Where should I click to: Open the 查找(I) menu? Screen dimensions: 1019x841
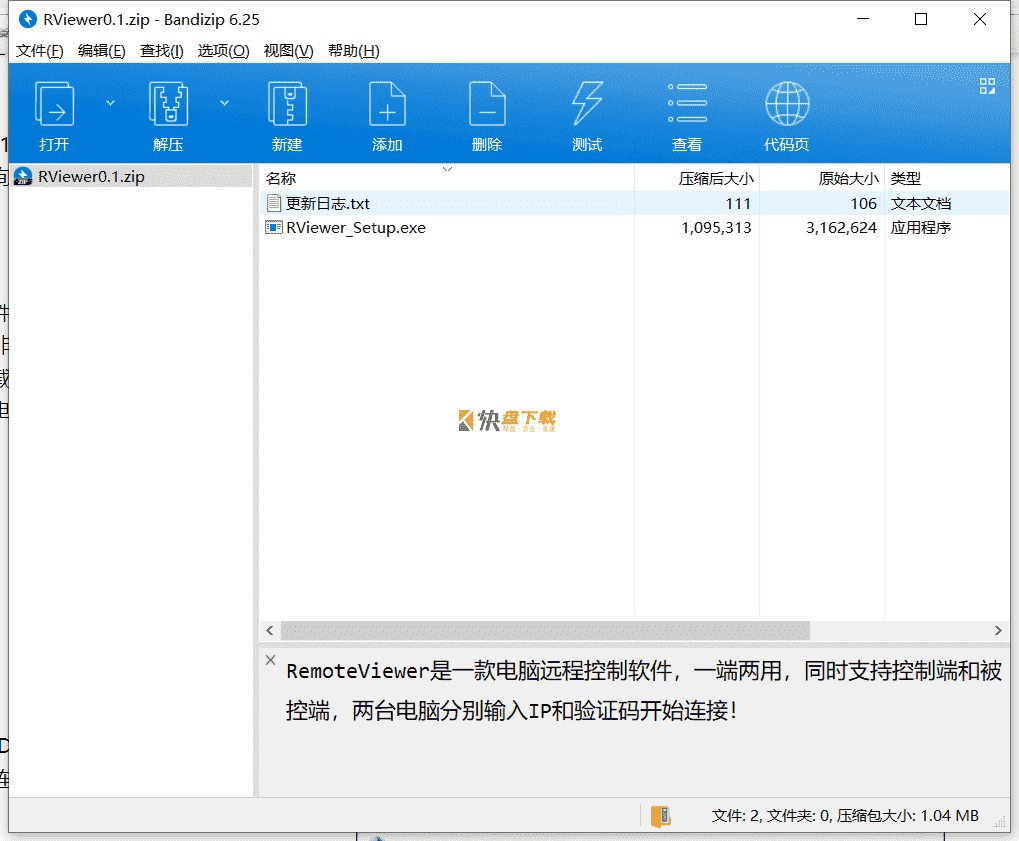(x=161, y=51)
